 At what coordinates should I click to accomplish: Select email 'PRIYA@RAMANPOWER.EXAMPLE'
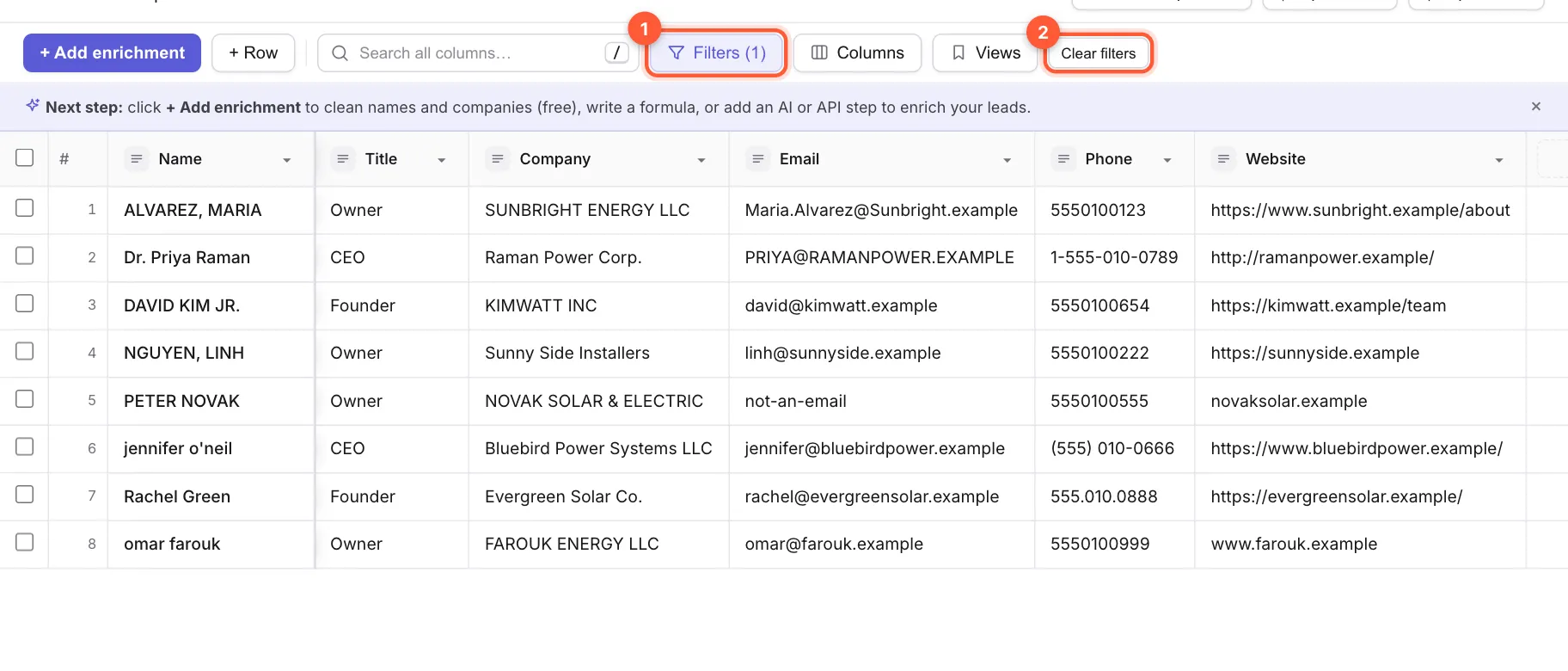(x=881, y=257)
